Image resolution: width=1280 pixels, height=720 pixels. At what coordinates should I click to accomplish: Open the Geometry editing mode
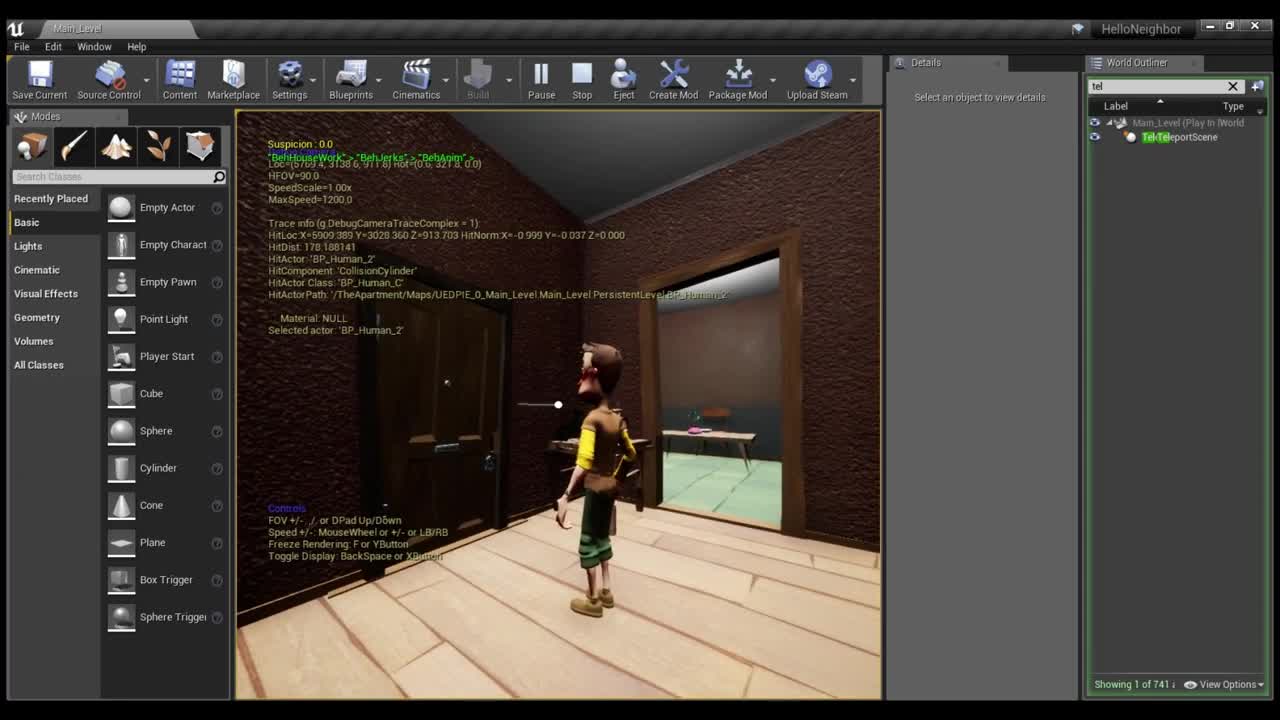pos(199,146)
